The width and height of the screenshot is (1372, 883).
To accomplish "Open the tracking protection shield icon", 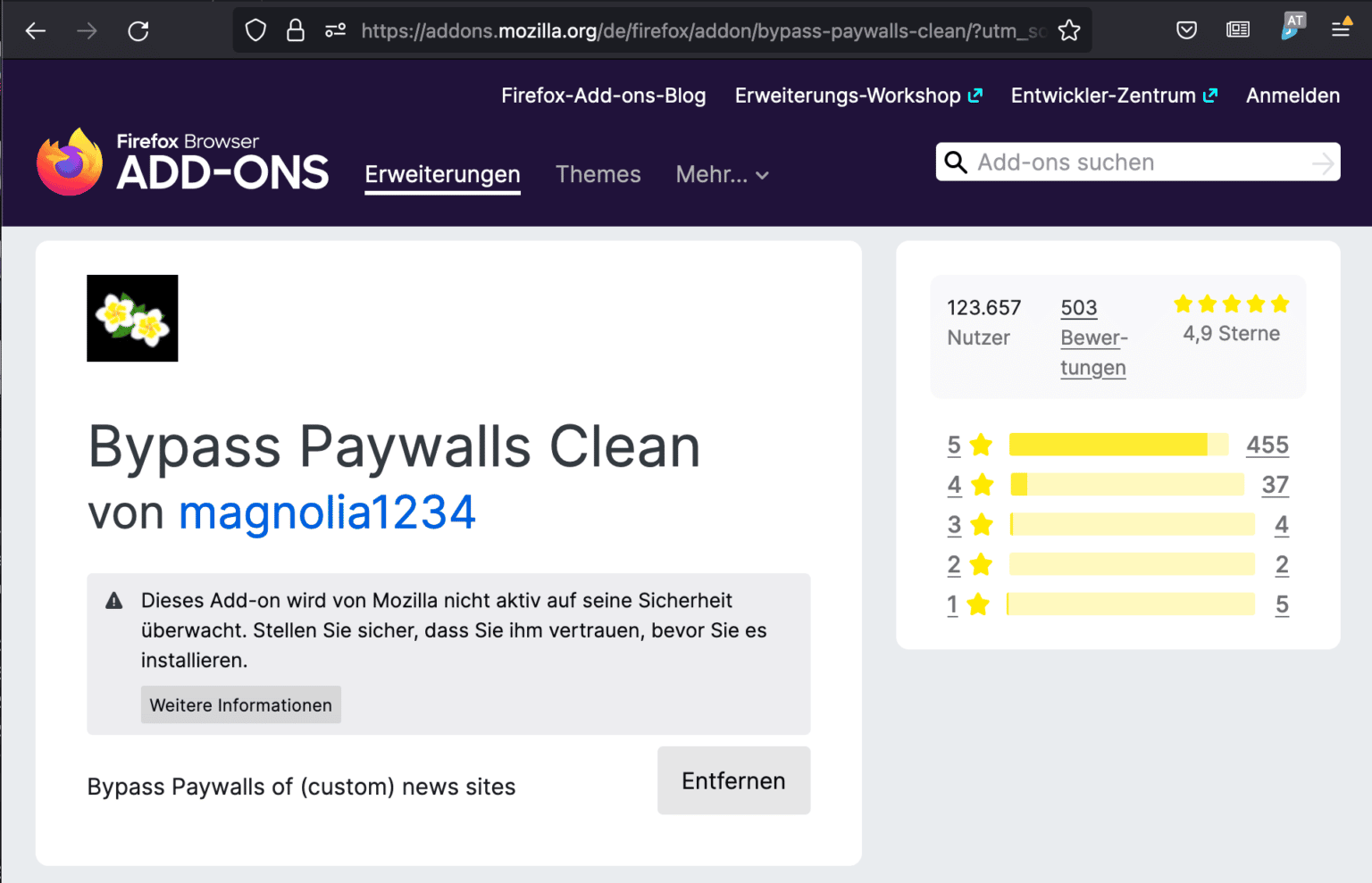I will tap(255, 31).
